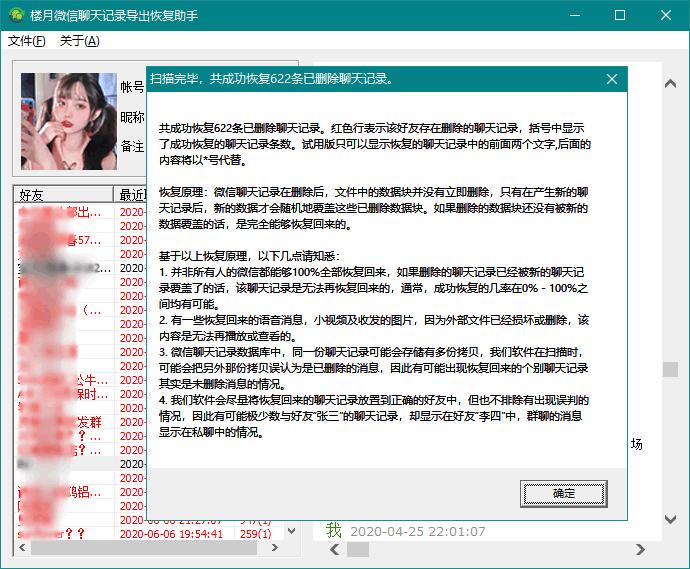Close the main application window

pos(666,15)
